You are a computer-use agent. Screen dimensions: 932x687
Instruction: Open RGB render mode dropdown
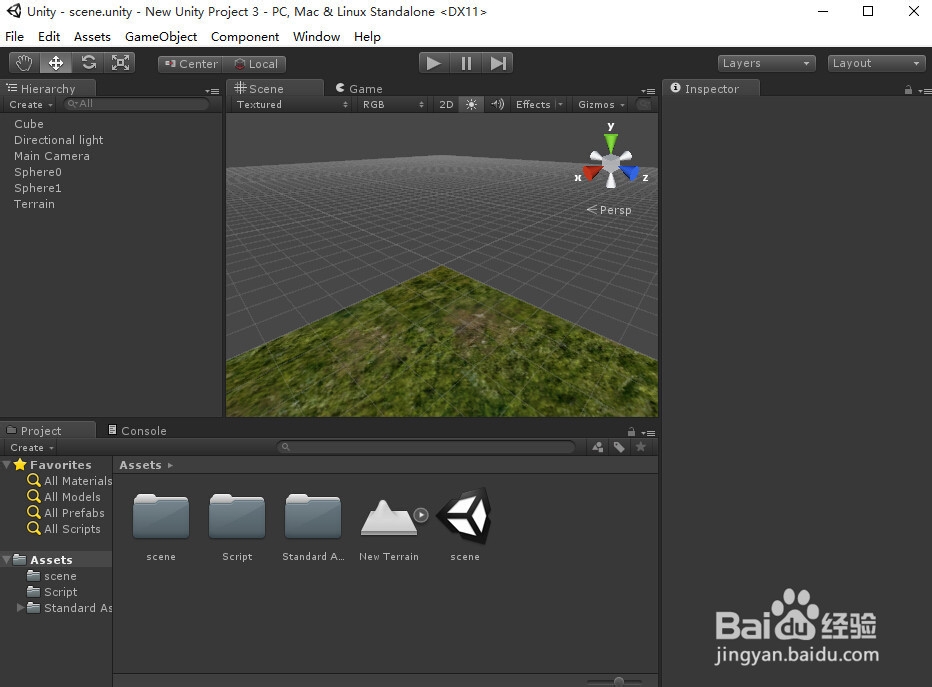tap(392, 105)
